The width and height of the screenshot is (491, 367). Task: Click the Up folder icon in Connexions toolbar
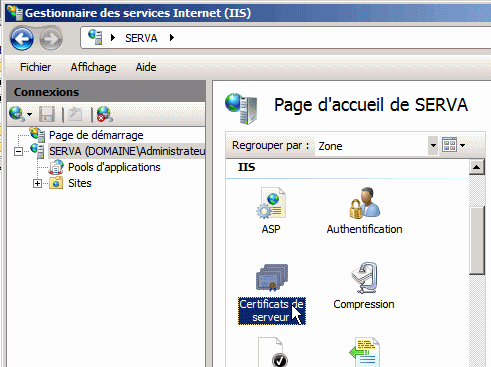pos(75,114)
